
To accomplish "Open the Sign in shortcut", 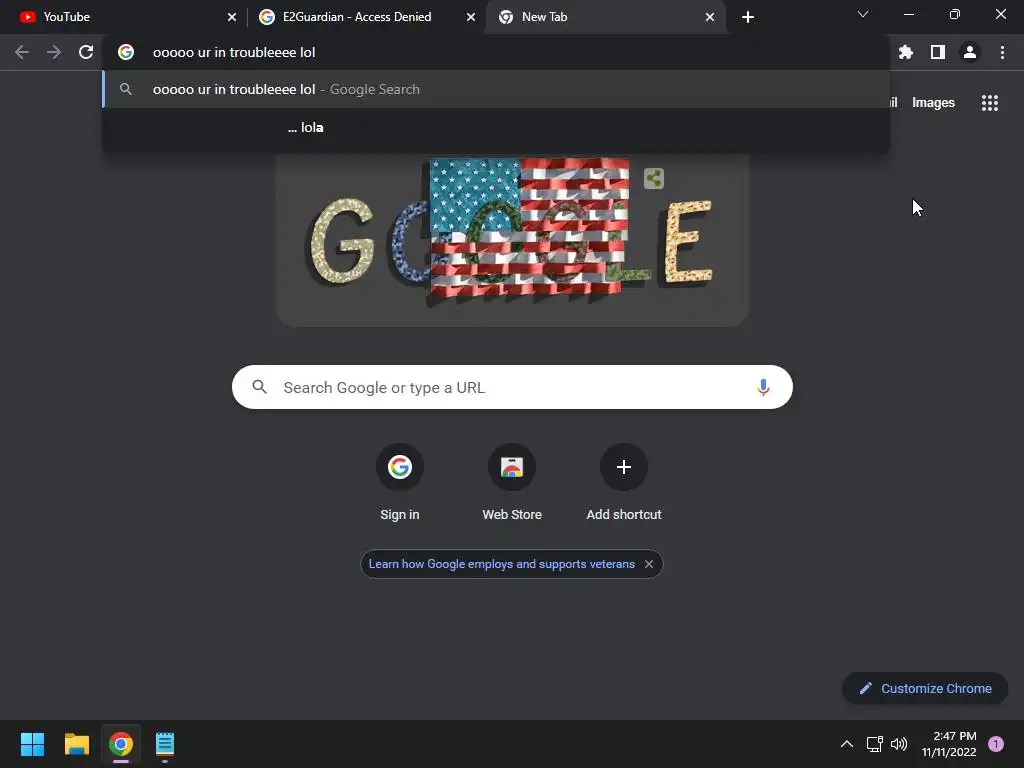I will (x=400, y=483).
